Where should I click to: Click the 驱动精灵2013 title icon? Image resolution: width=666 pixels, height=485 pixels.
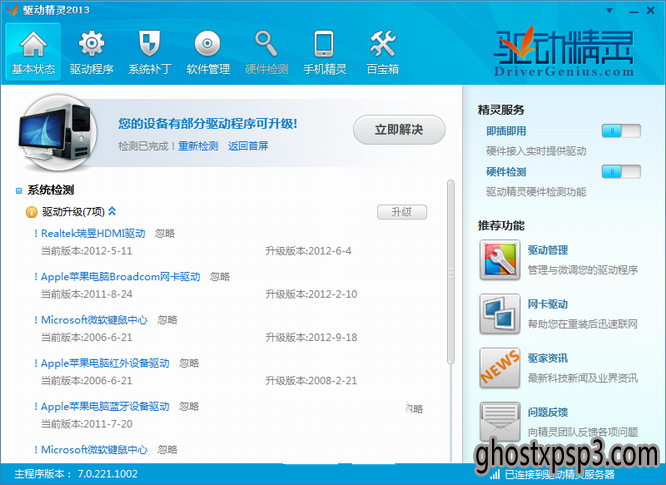(x=12, y=9)
